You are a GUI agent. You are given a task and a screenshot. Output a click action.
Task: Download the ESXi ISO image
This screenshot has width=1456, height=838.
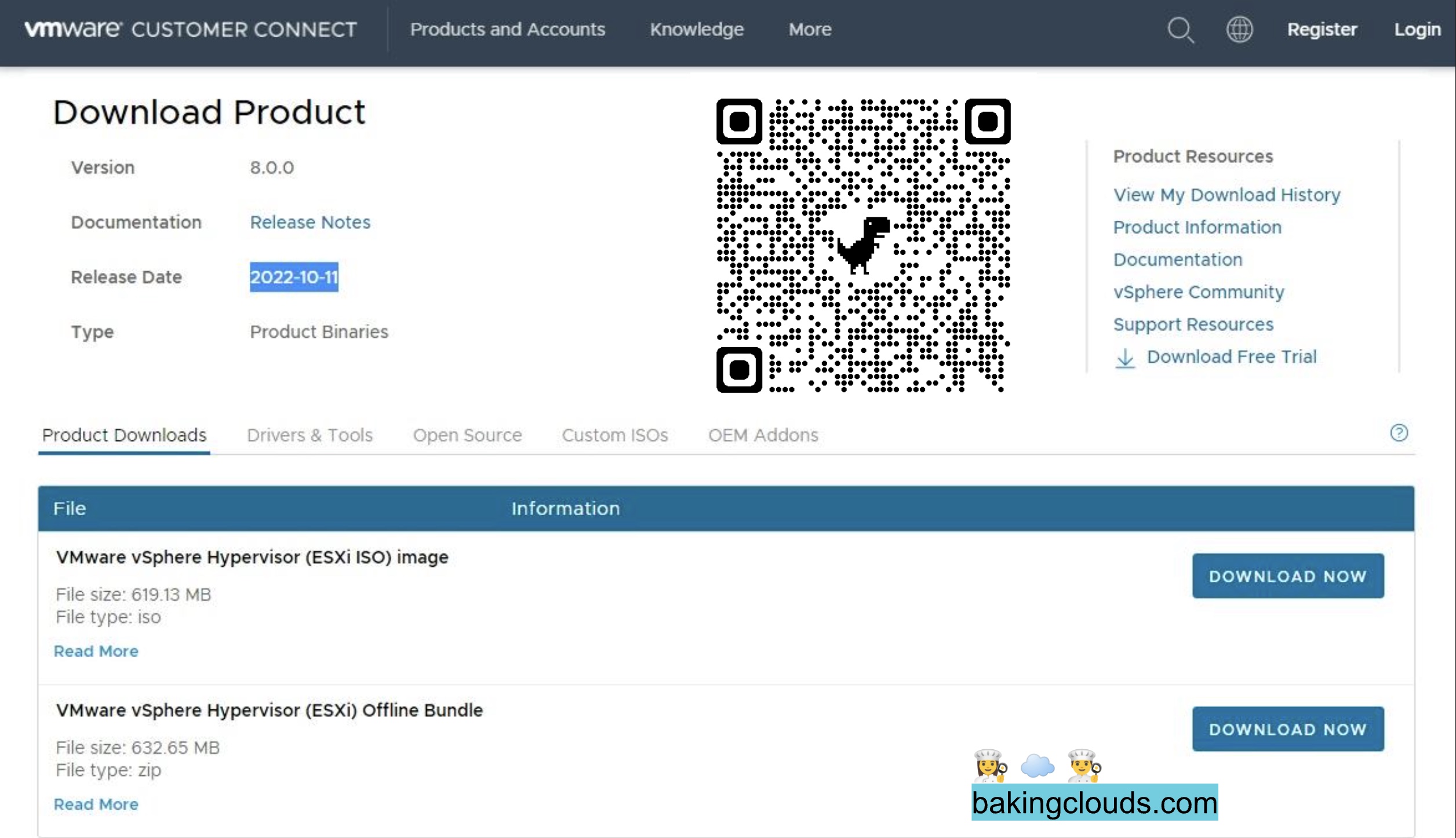click(x=1288, y=576)
